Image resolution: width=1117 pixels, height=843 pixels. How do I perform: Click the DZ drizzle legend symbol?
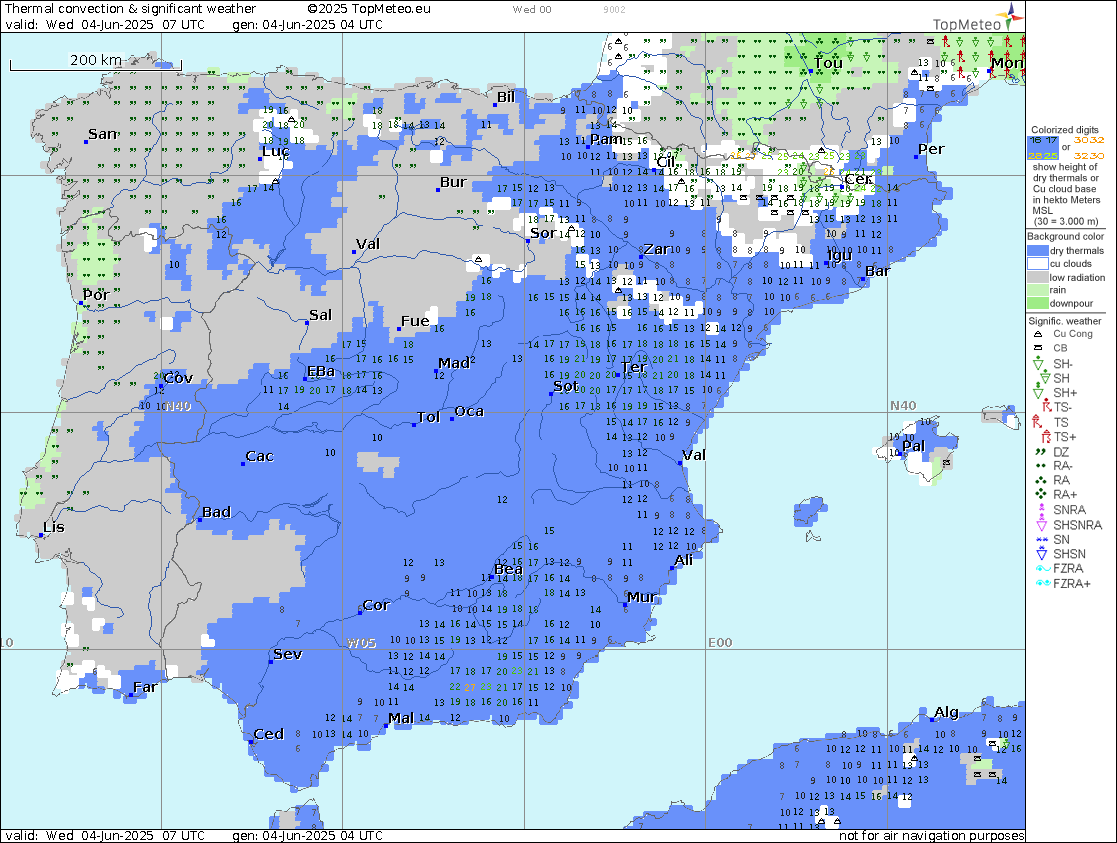[x=1040, y=452]
